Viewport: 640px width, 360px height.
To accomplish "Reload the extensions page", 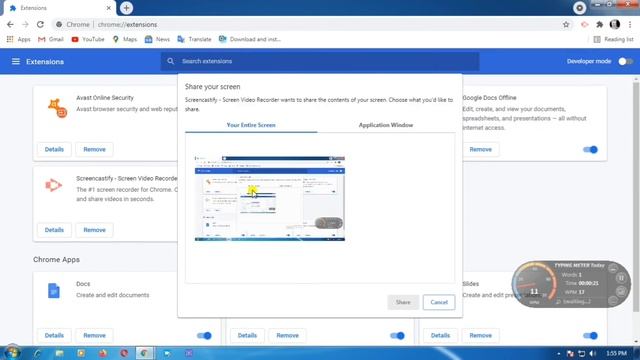I will point(40,24).
